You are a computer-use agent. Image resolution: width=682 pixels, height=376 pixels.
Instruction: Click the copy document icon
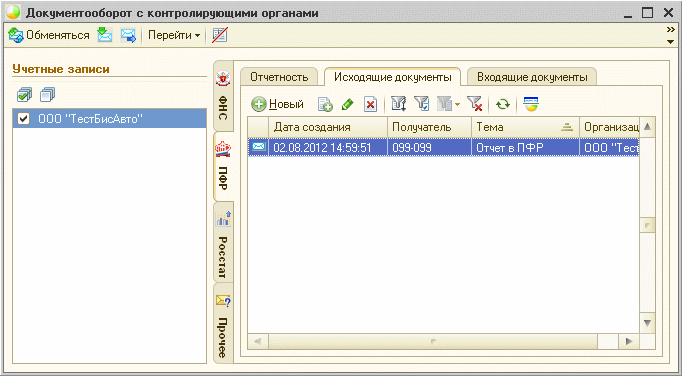[325, 104]
